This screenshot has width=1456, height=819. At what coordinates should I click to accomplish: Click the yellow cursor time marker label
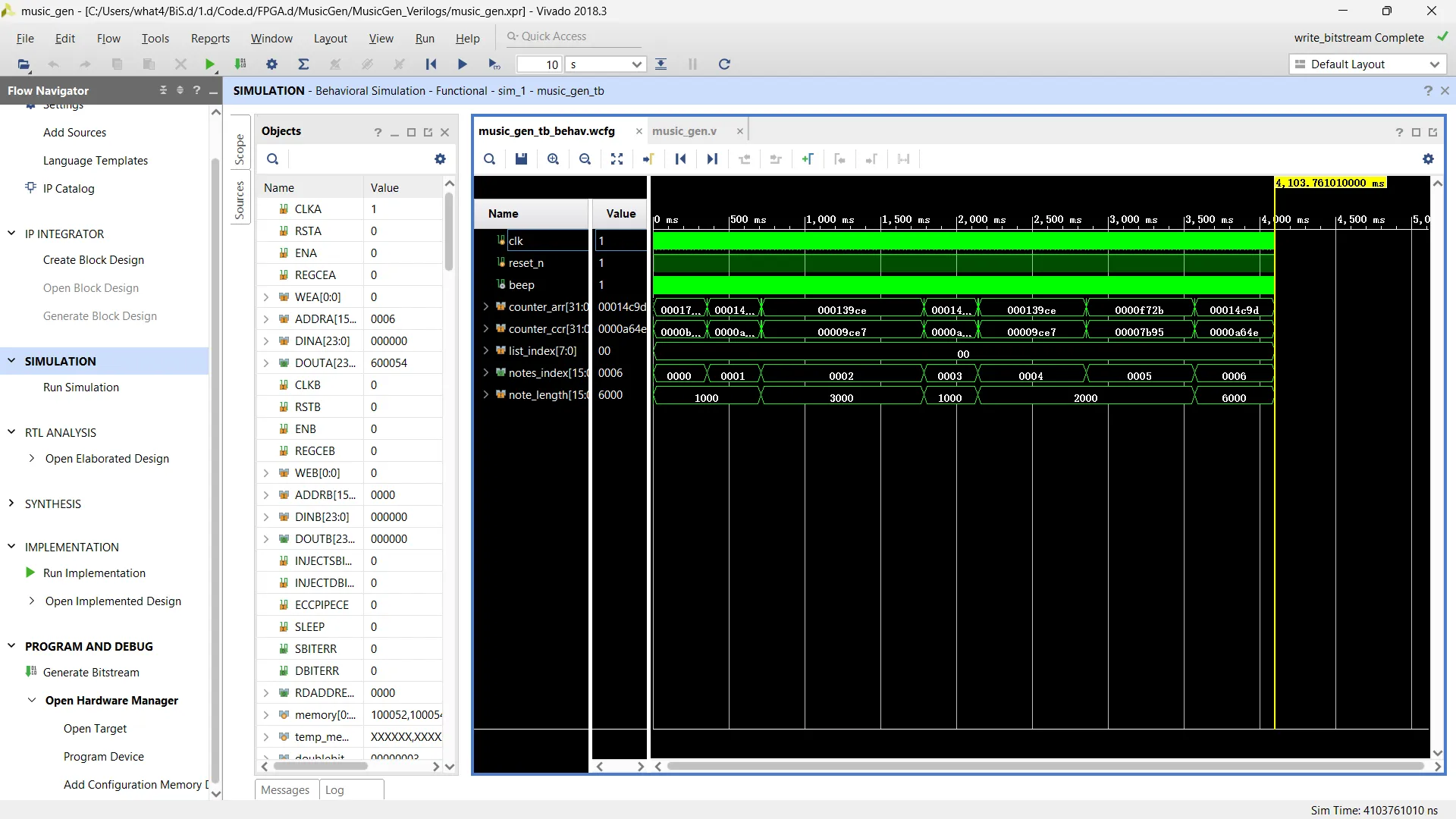tap(1330, 183)
